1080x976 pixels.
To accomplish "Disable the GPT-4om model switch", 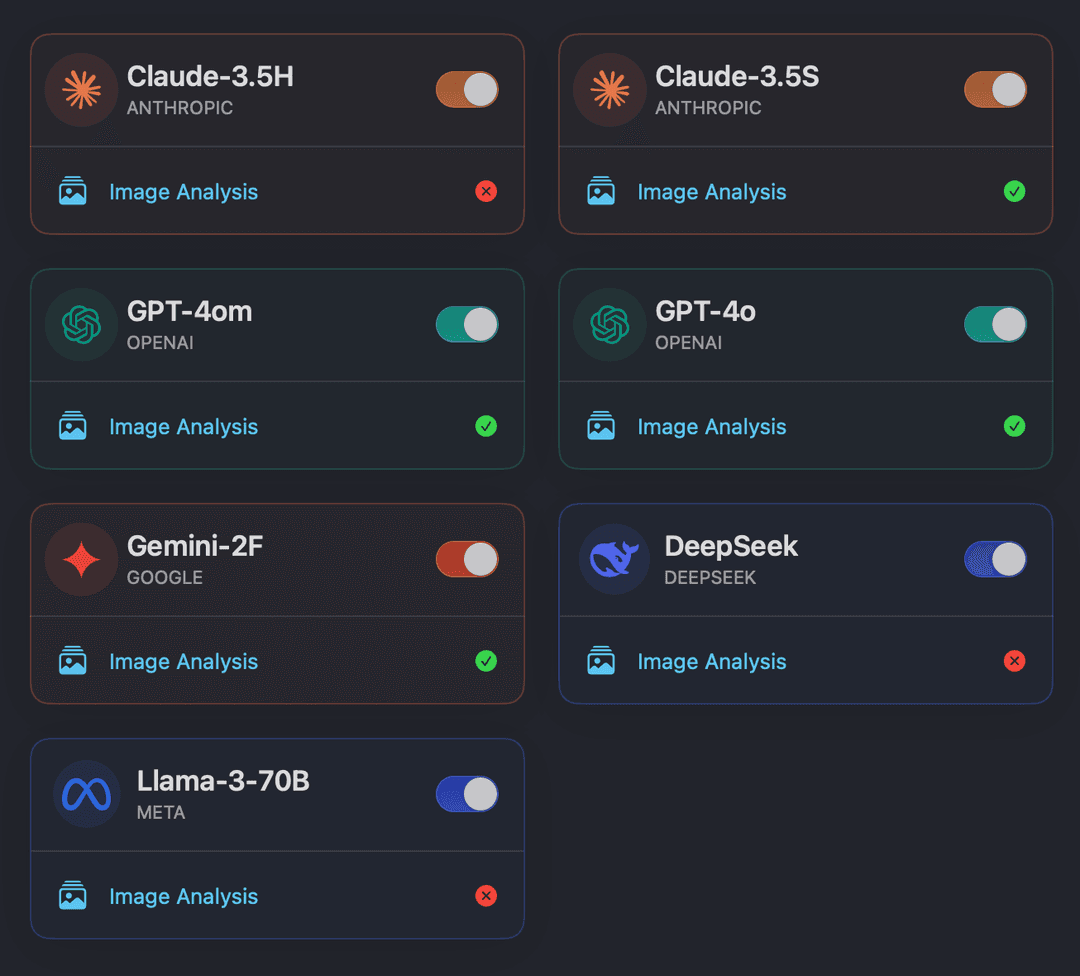I will (x=467, y=324).
